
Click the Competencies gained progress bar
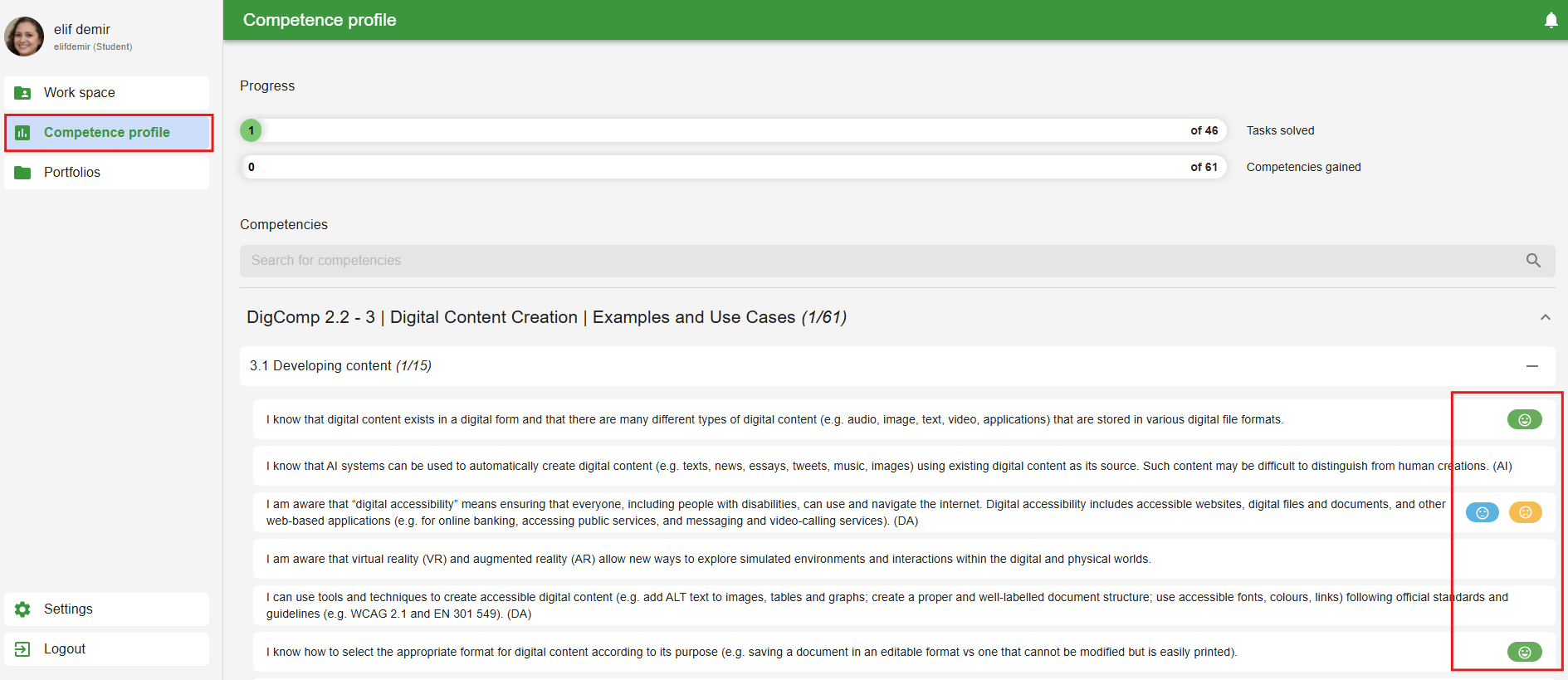tap(732, 167)
